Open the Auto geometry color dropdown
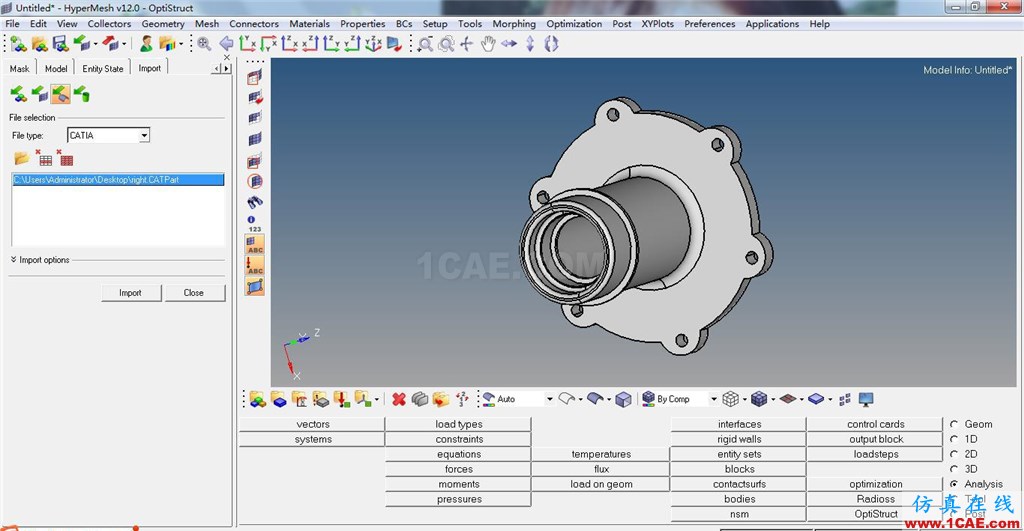The height and width of the screenshot is (531, 1024). (549, 399)
